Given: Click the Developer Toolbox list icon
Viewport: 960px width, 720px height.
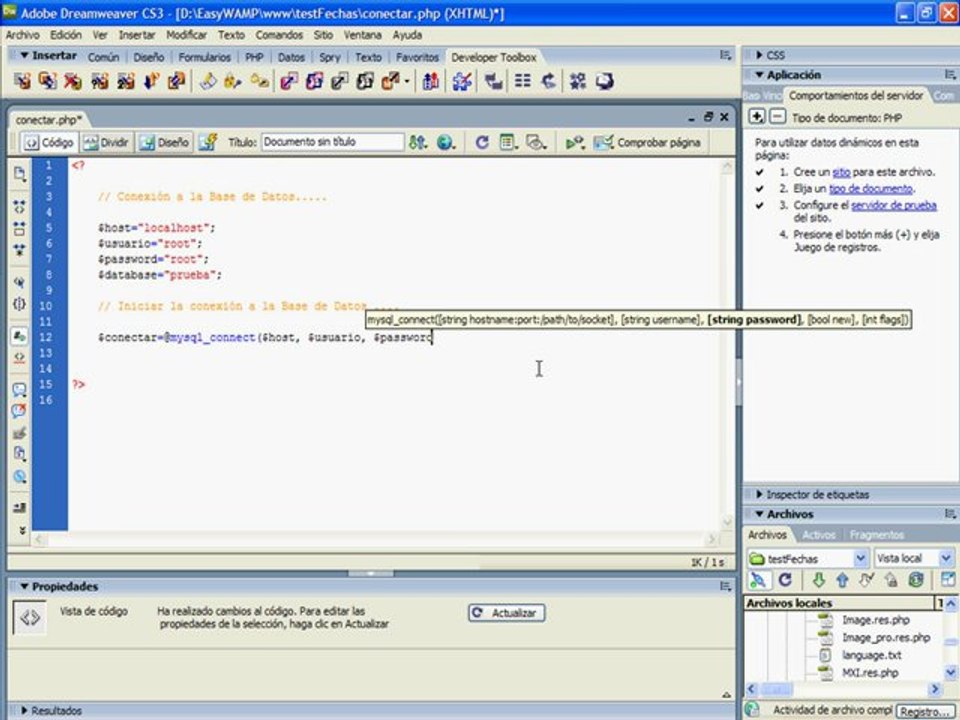Looking at the screenshot, I should [x=522, y=81].
